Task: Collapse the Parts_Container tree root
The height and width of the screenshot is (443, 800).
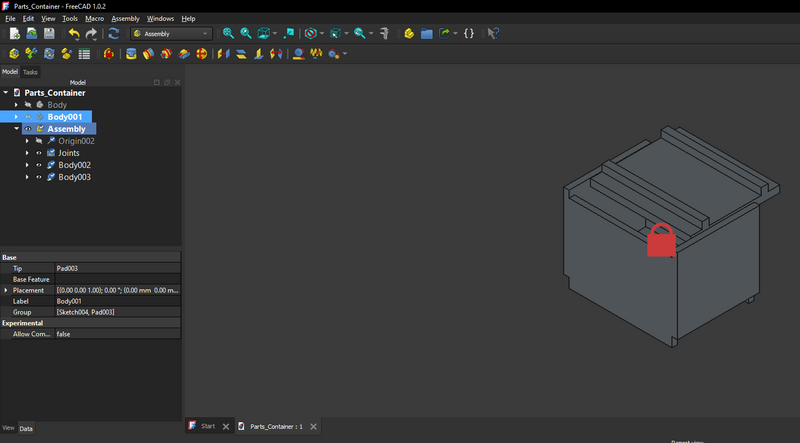Action: click(x=6, y=93)
